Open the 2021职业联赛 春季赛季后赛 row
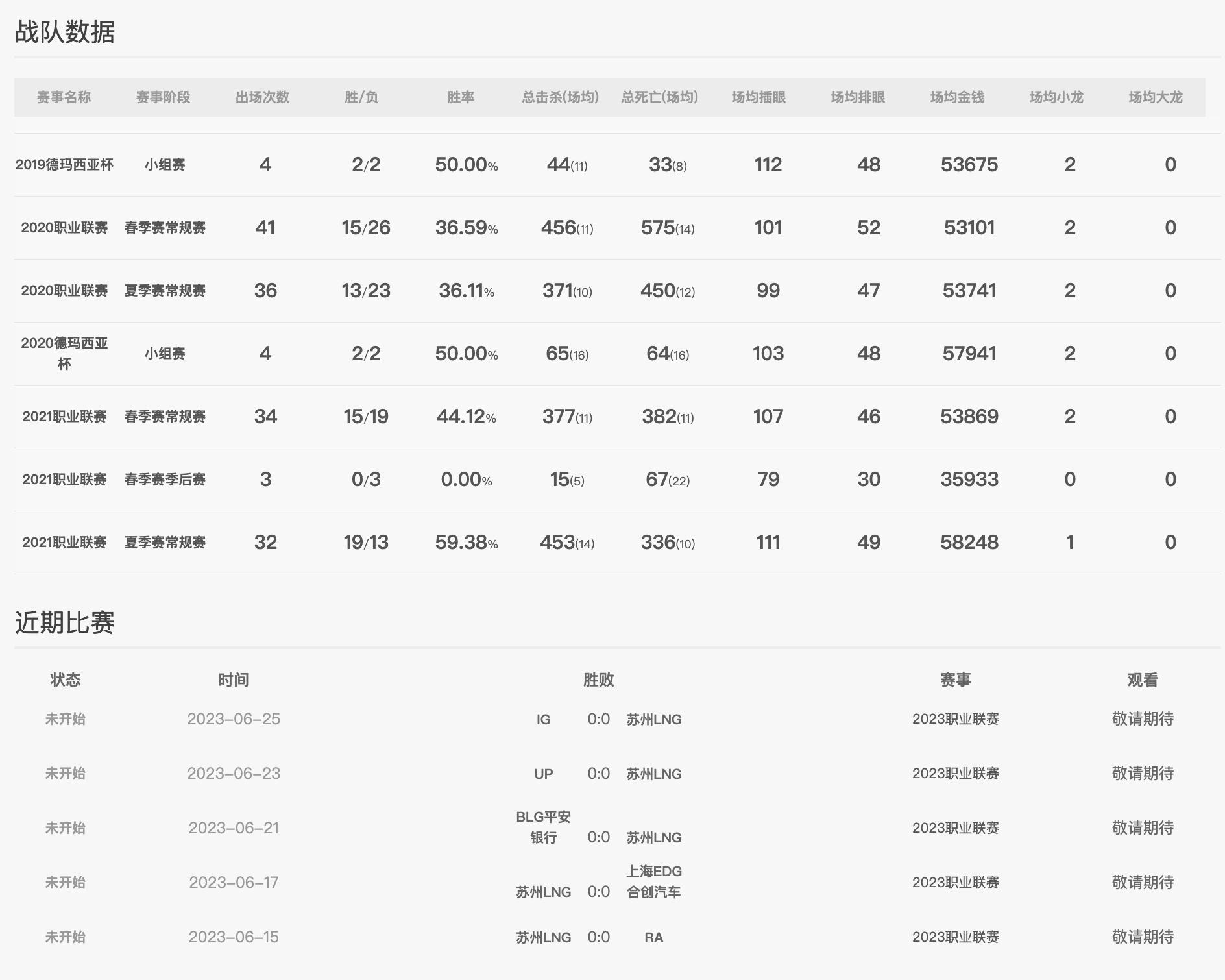 point(65,479)
